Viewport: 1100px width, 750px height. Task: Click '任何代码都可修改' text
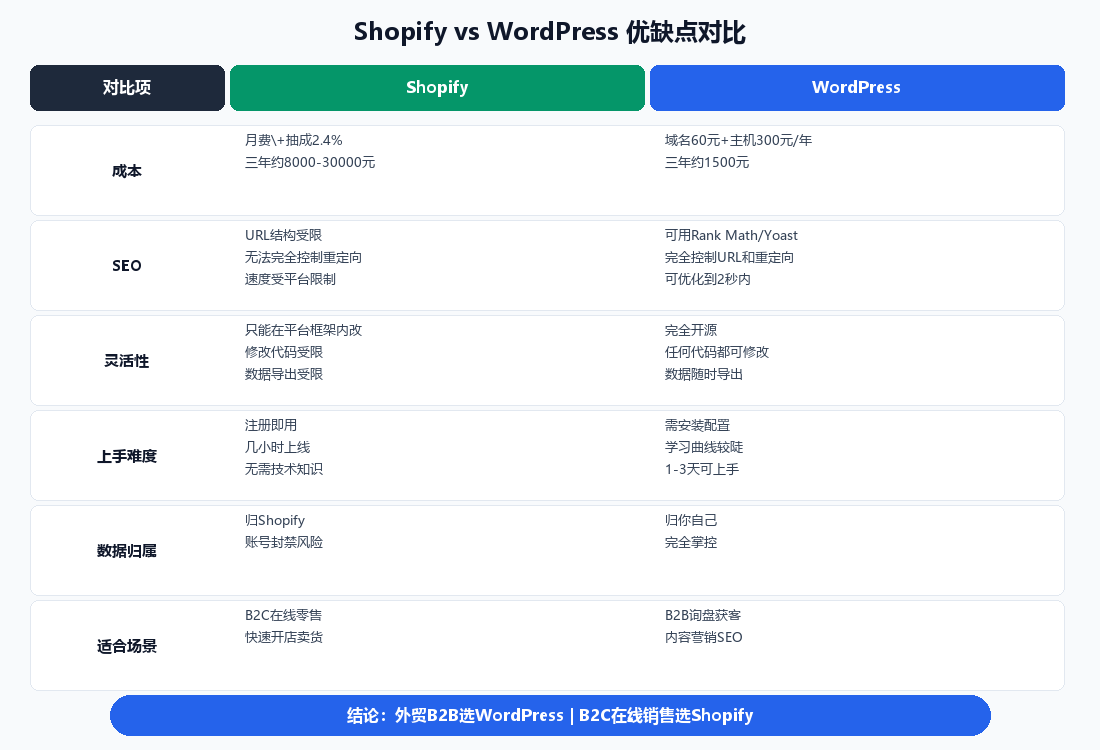tap(716, 352)
